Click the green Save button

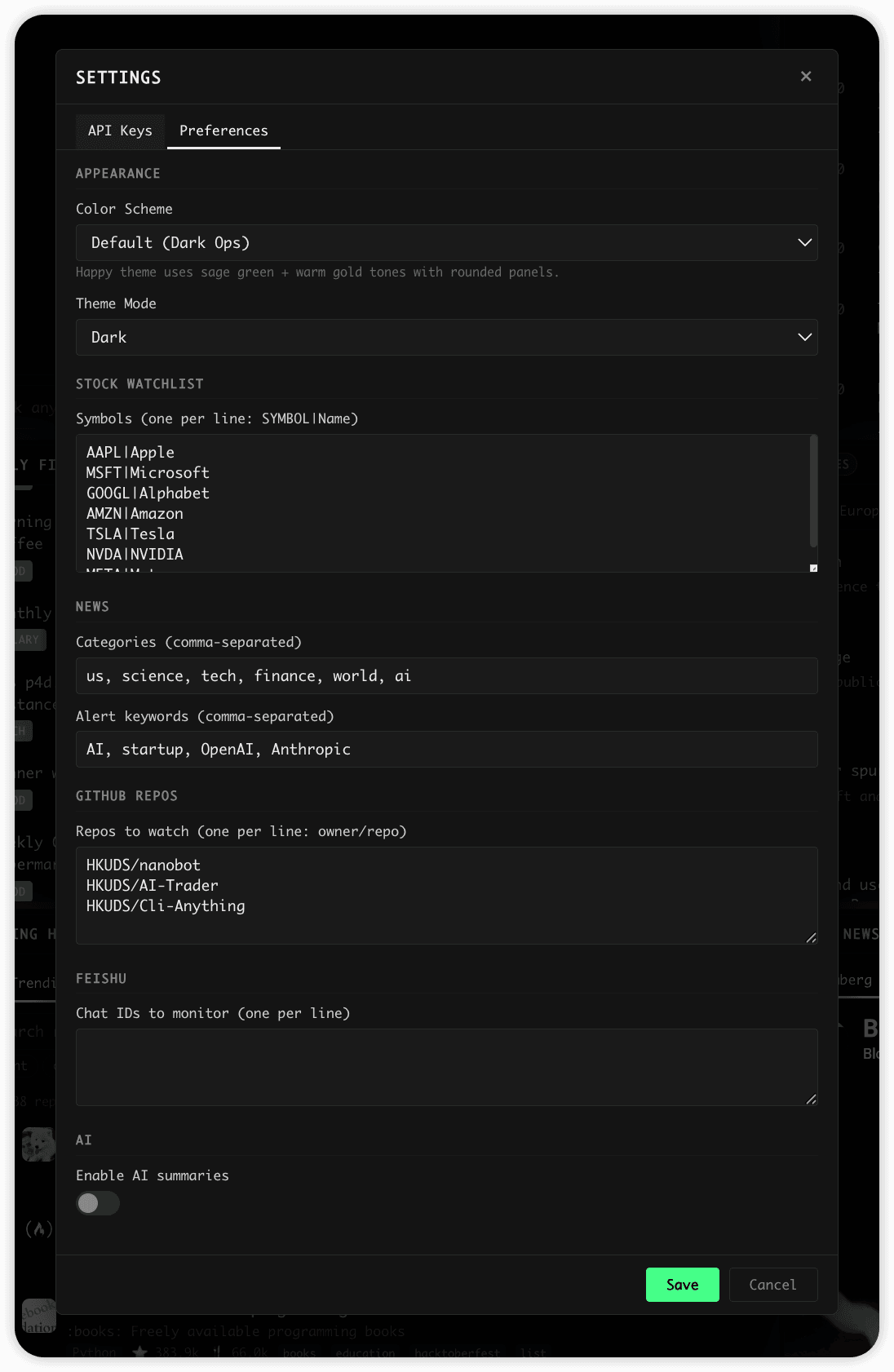683,1285
